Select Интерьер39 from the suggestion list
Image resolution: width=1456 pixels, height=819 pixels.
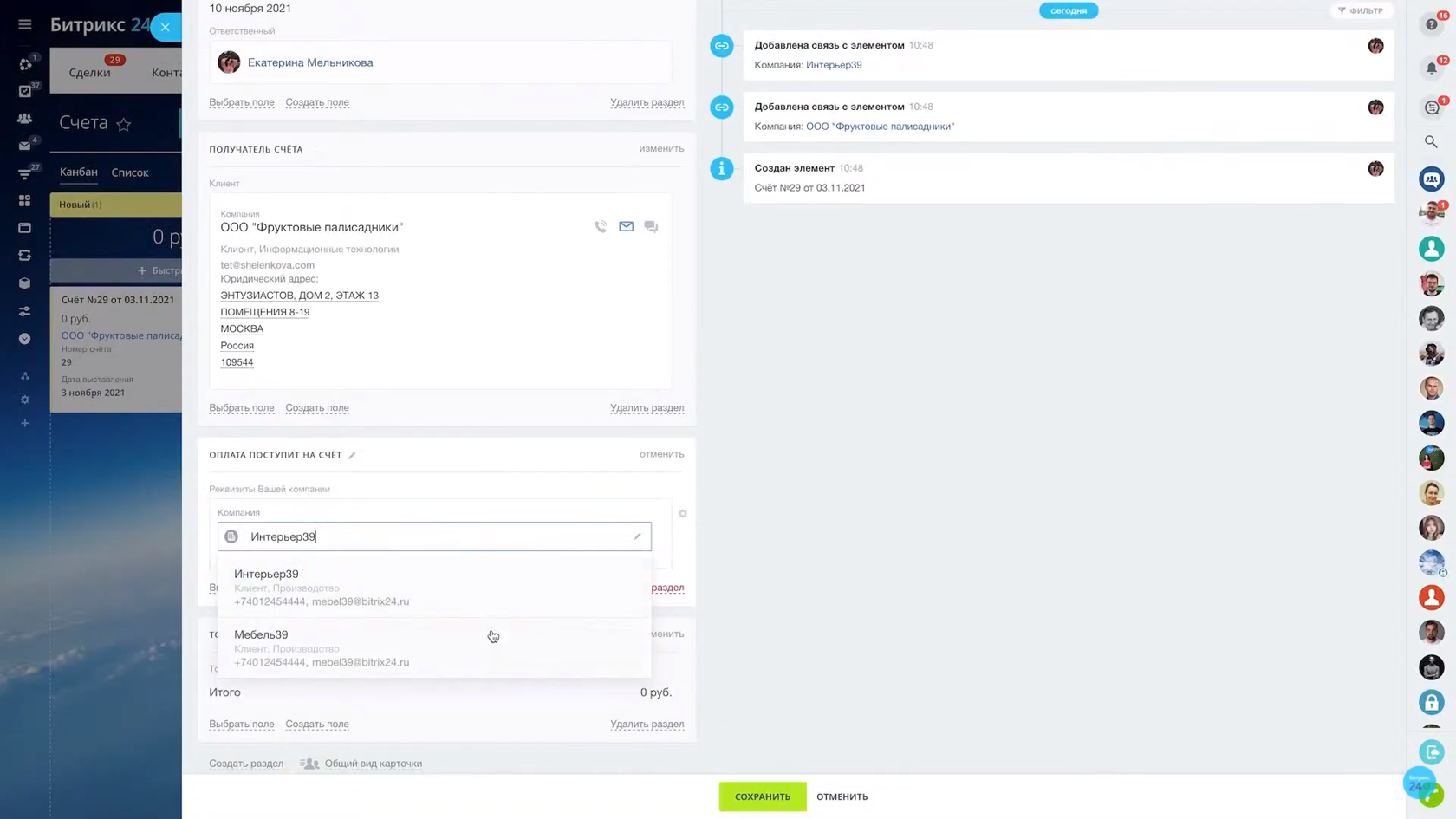pos(434,587)
